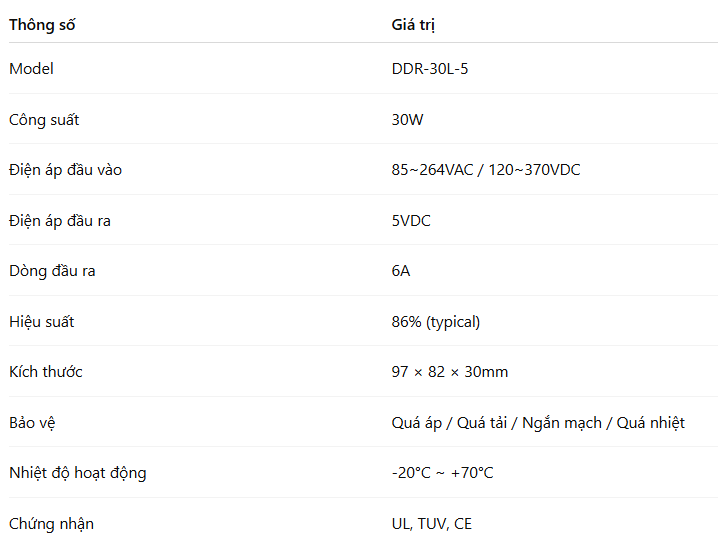This screenshot has height=536, width=718.
Task: Select the "Kích thước" row label
Action: [x=46, y=372]
